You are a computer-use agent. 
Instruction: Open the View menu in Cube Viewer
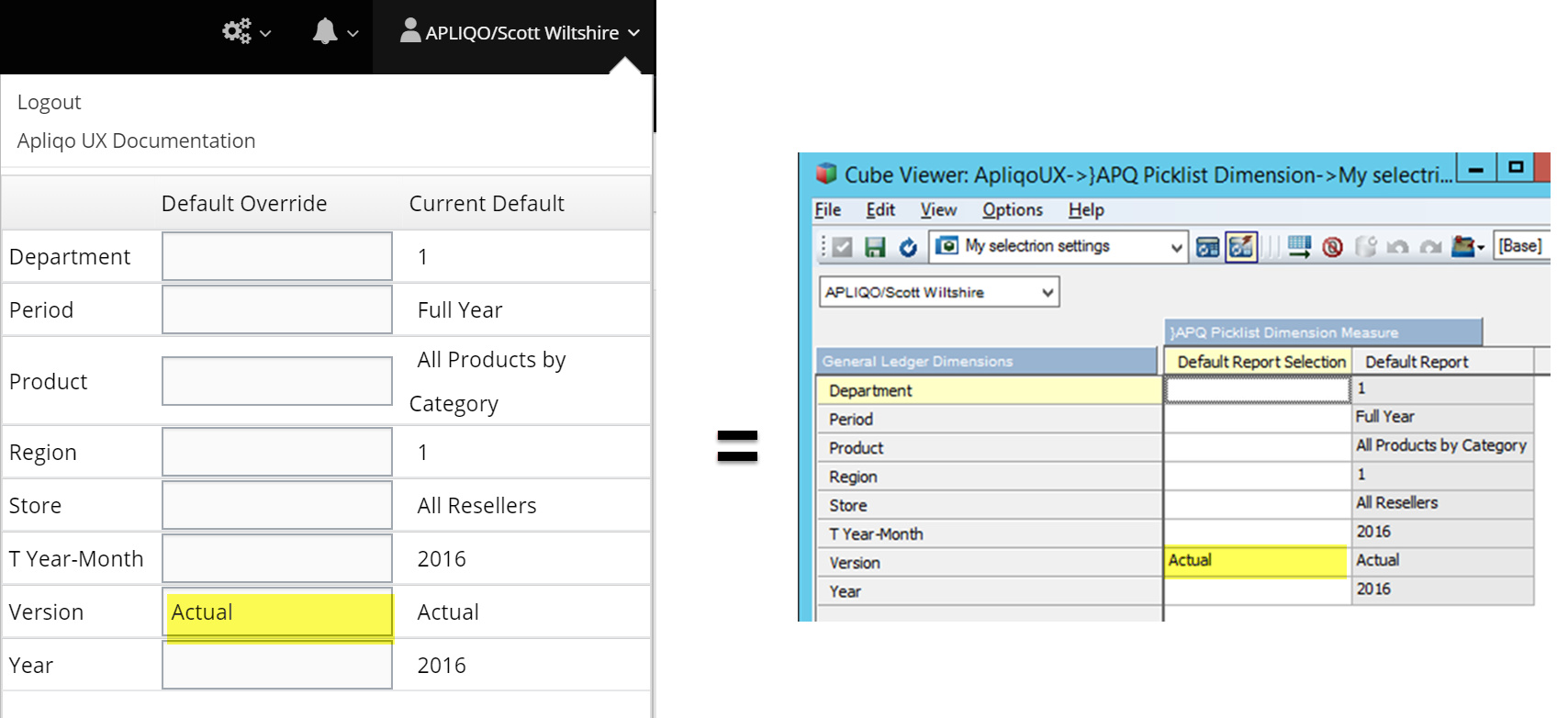click(938, 210)
